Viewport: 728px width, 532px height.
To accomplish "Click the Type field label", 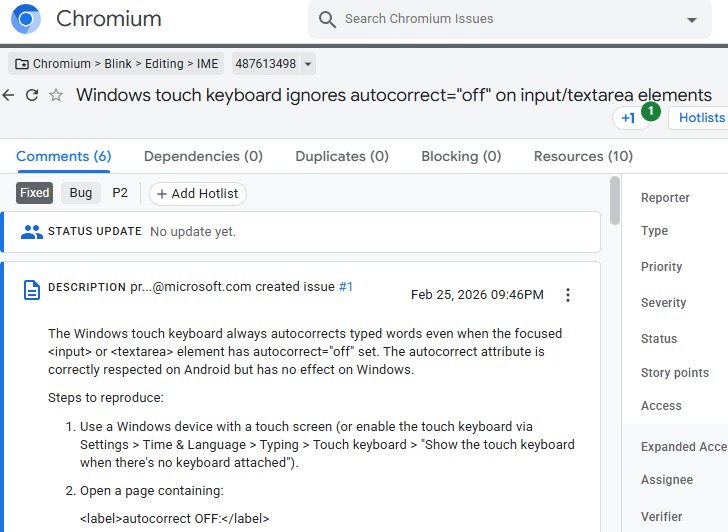I will 654,231.
